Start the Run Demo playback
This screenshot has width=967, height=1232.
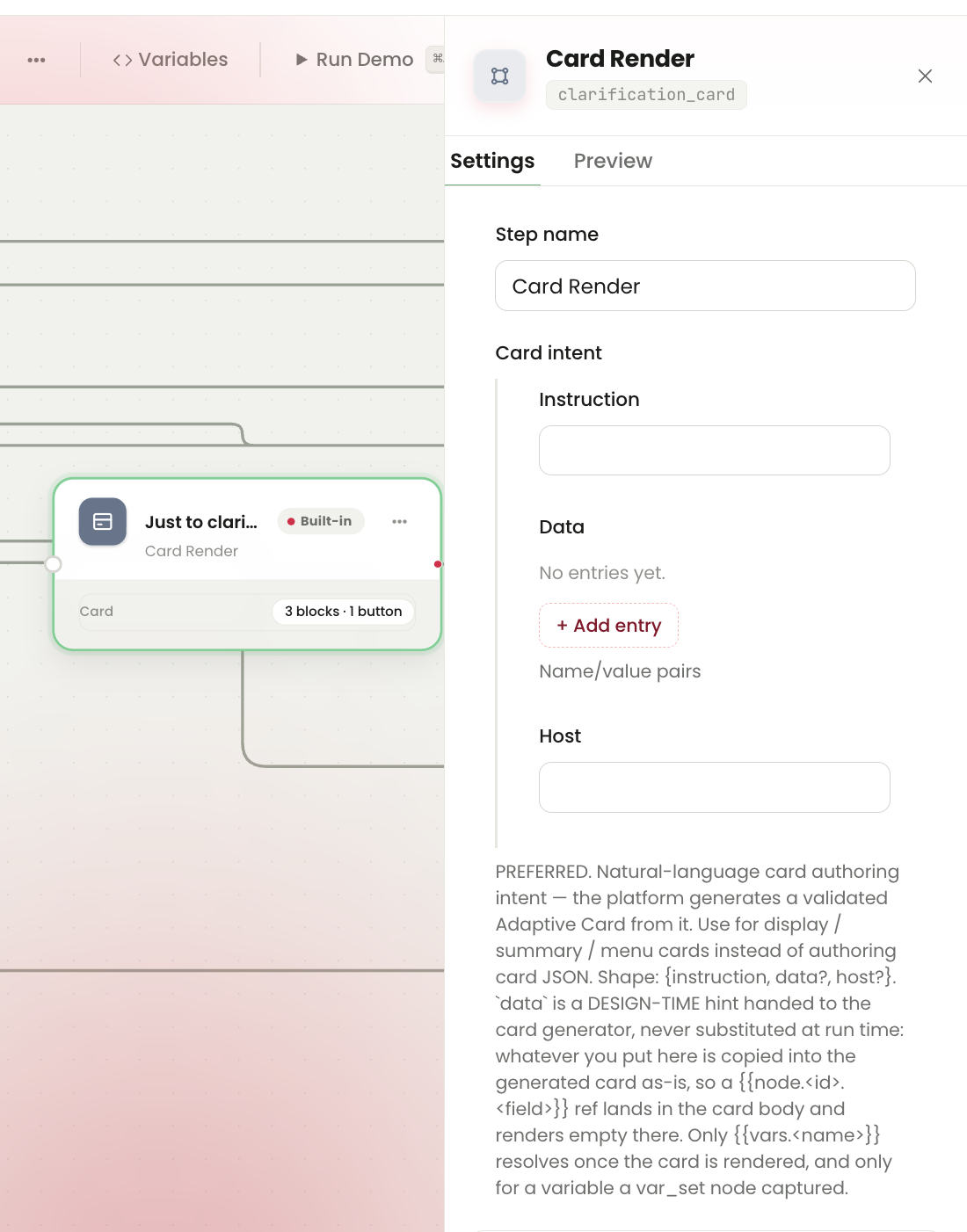(355, 60)
